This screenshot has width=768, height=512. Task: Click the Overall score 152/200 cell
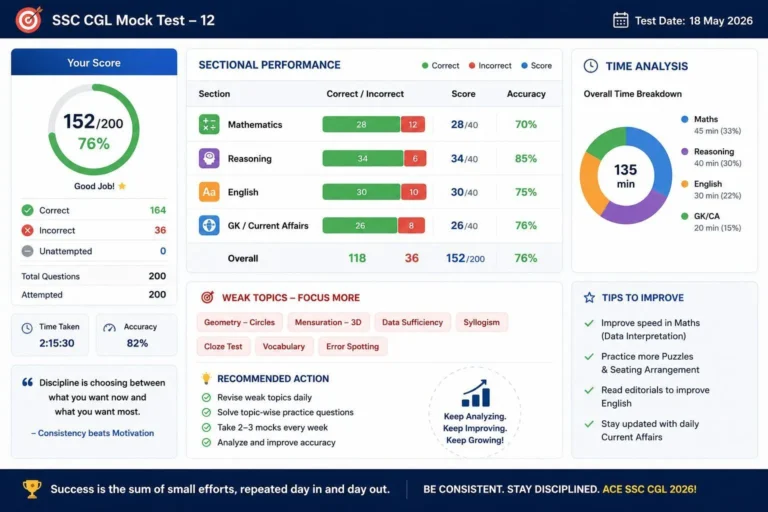[465, 258]
